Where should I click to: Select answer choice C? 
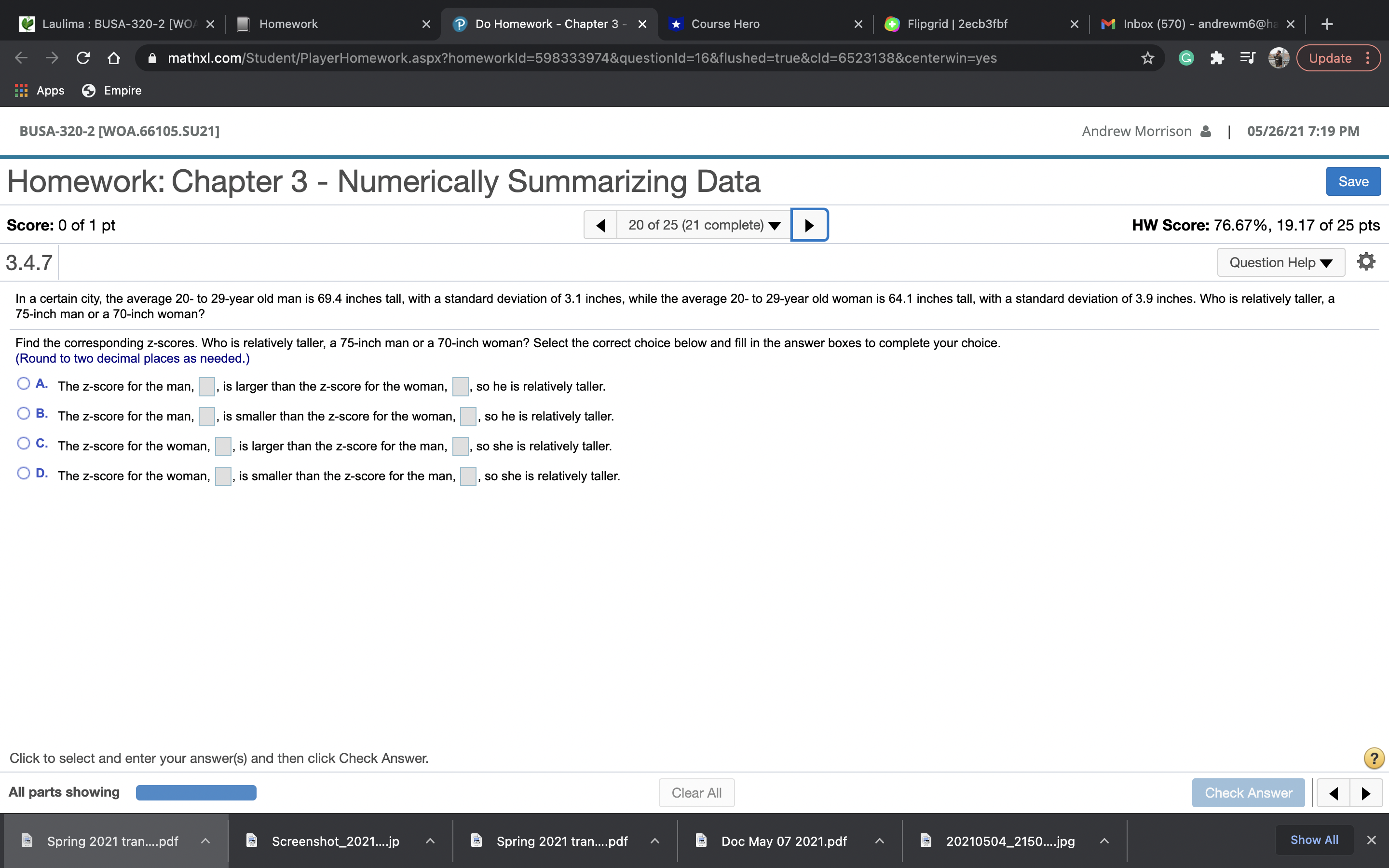click(24, 443)
